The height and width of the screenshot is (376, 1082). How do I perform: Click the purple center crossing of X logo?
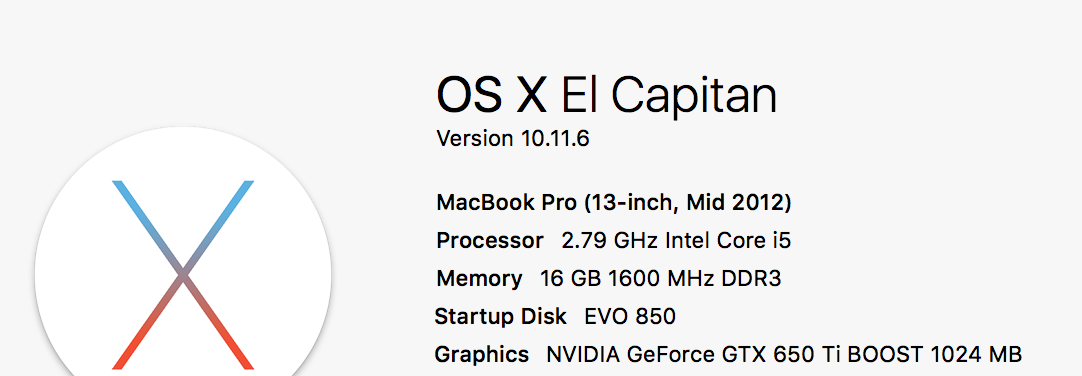(x=183, y=275)
